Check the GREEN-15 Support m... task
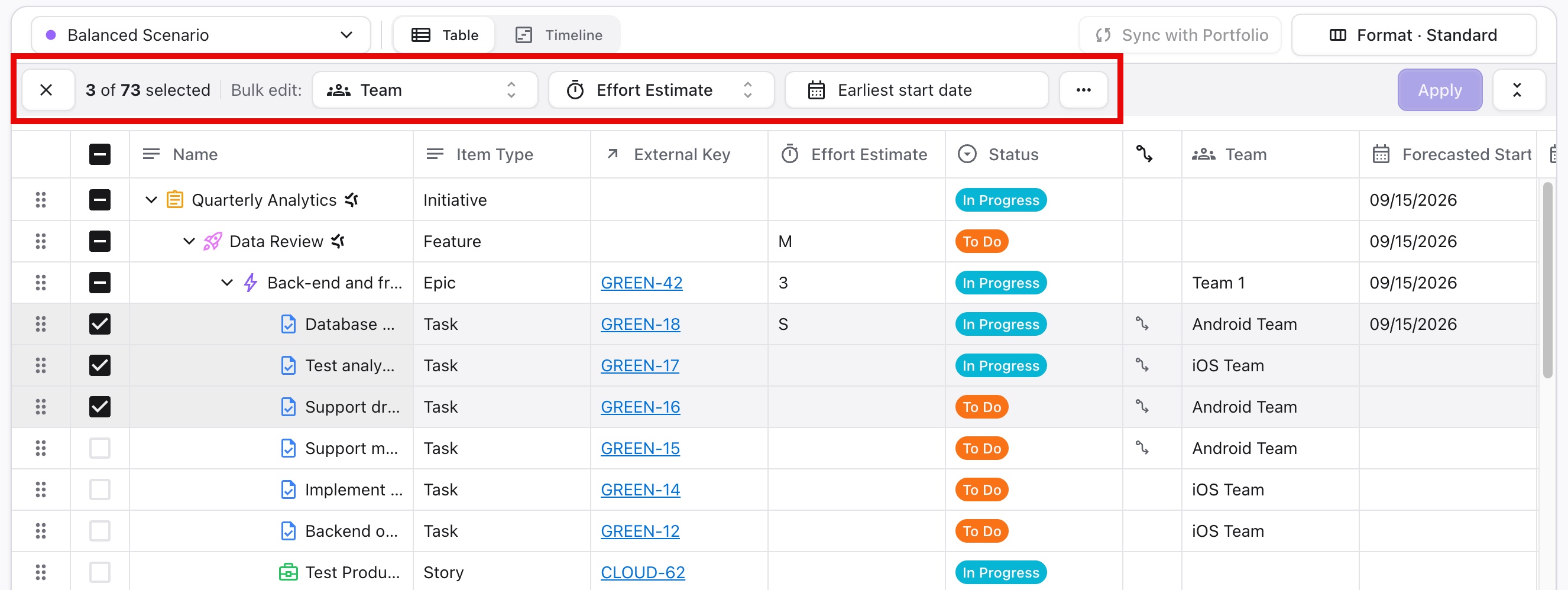 [100, 448]
